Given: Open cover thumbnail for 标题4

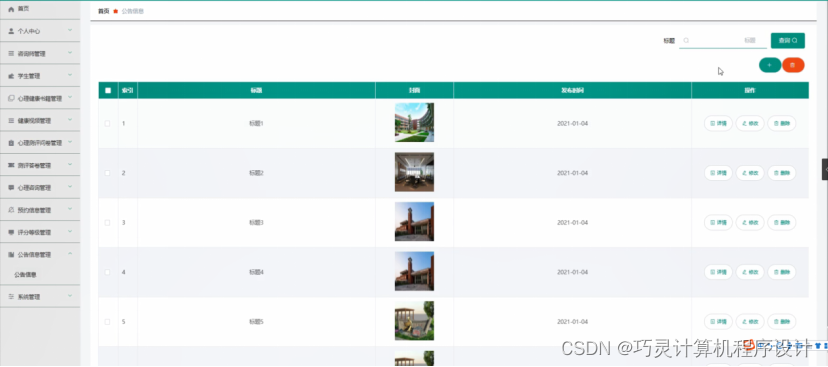Looking at the screenshot, I should point(415,271).
